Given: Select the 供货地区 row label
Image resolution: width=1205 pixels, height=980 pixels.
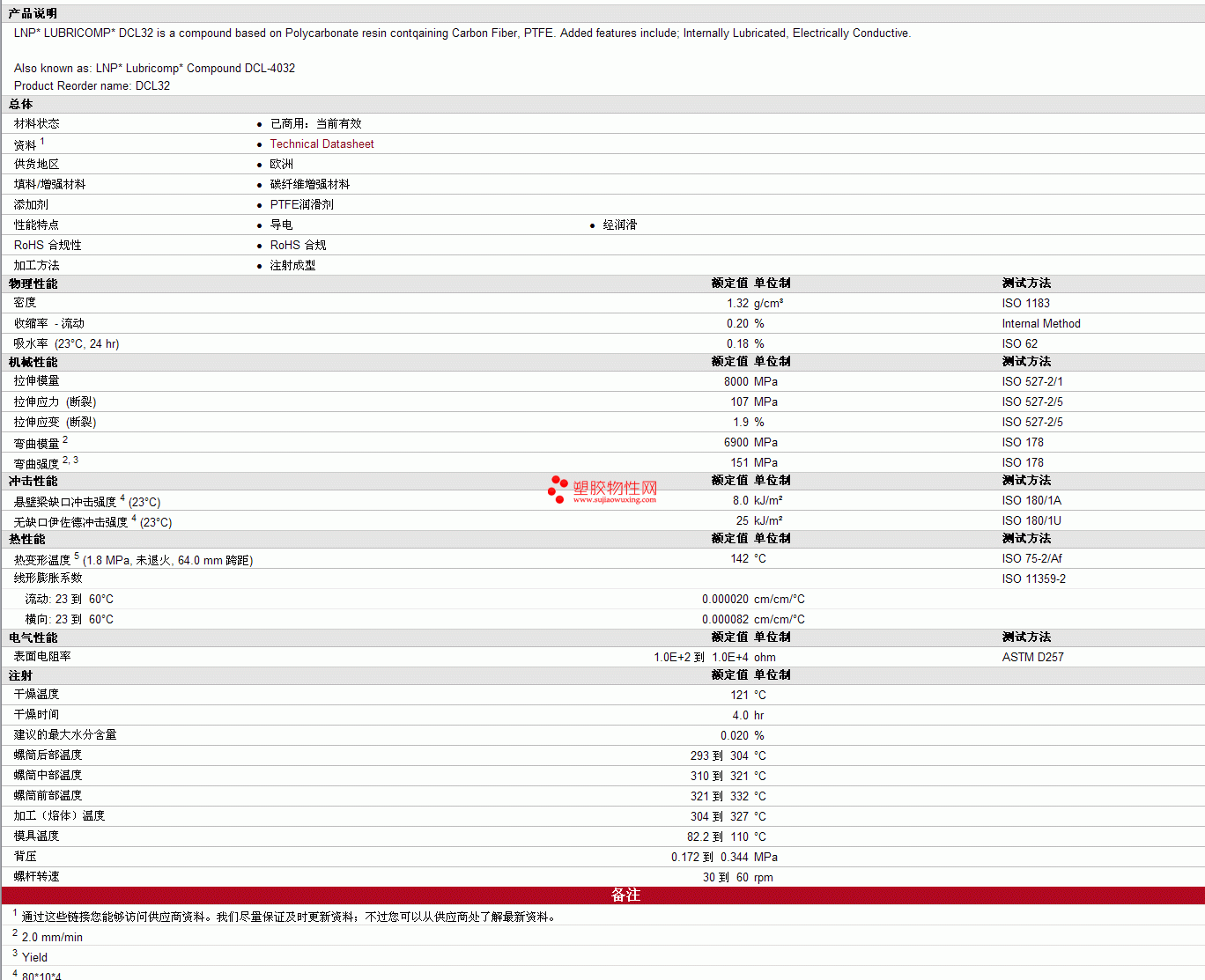Looking at the screenshot, I should click(37, 164).
